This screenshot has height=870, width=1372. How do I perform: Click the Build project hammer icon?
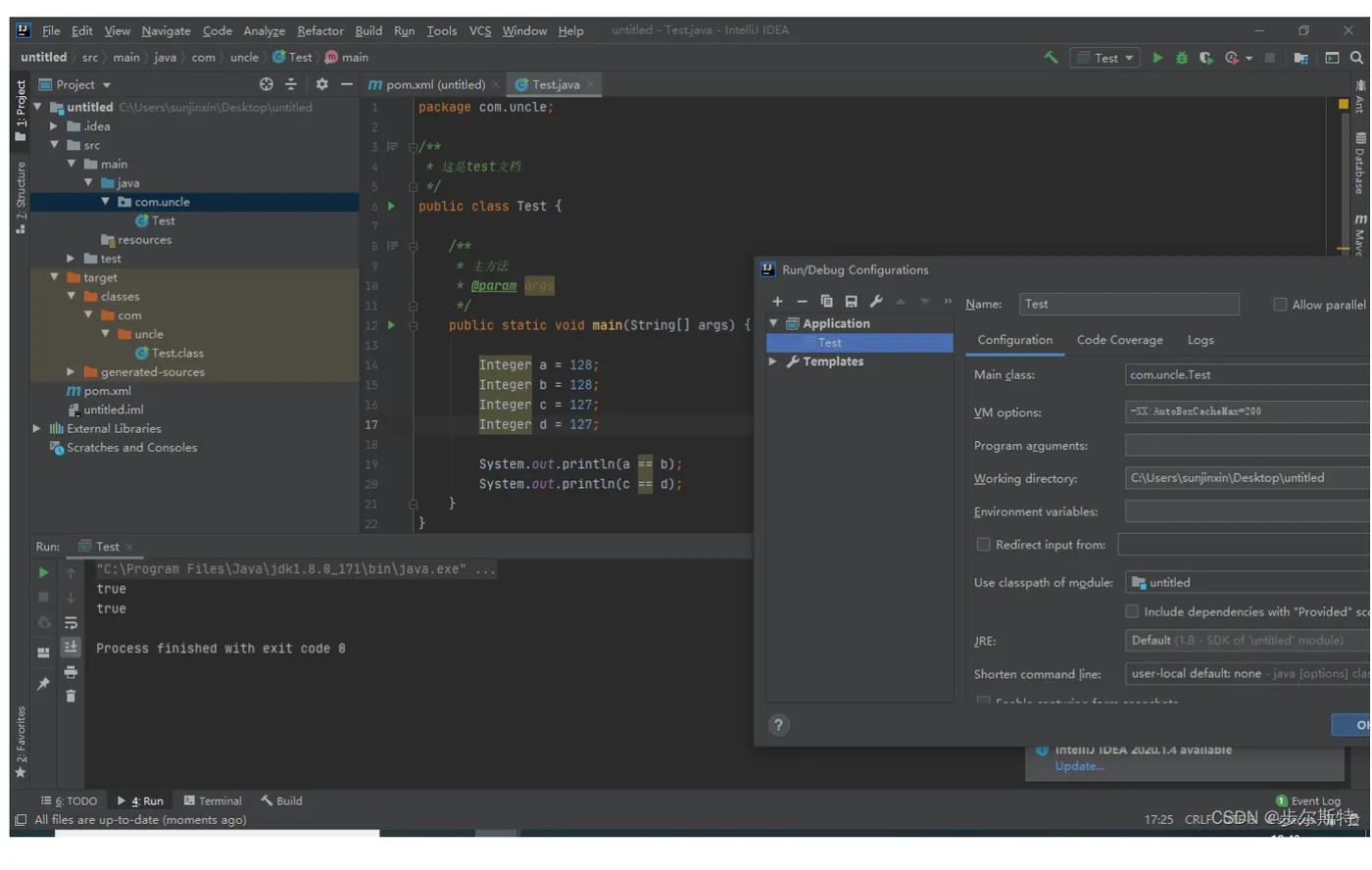pos(1052,58)
